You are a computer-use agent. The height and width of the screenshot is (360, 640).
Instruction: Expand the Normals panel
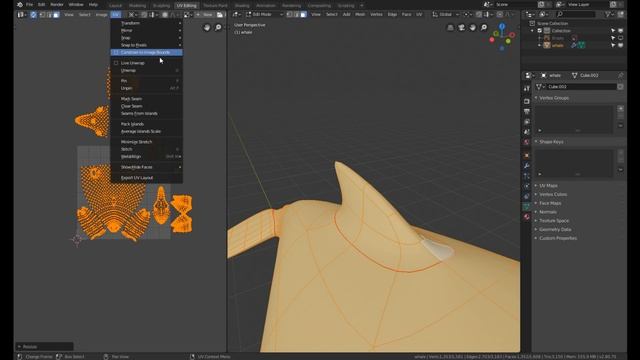tap(547, 212)
